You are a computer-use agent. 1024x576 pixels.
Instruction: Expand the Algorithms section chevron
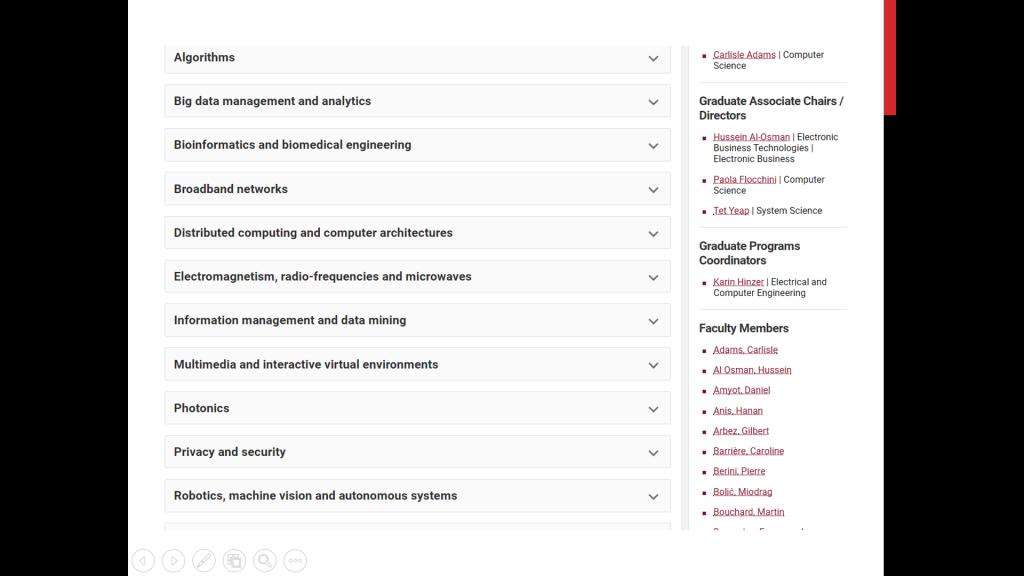653,58
